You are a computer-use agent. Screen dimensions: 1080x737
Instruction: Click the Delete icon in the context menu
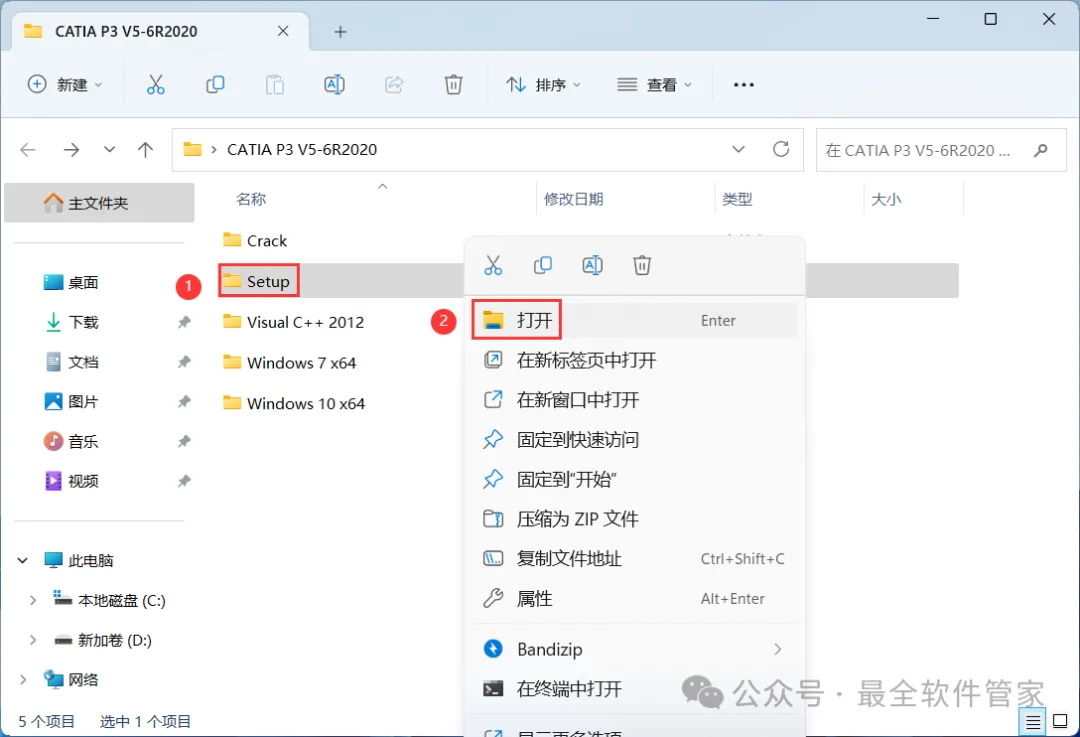642,265
